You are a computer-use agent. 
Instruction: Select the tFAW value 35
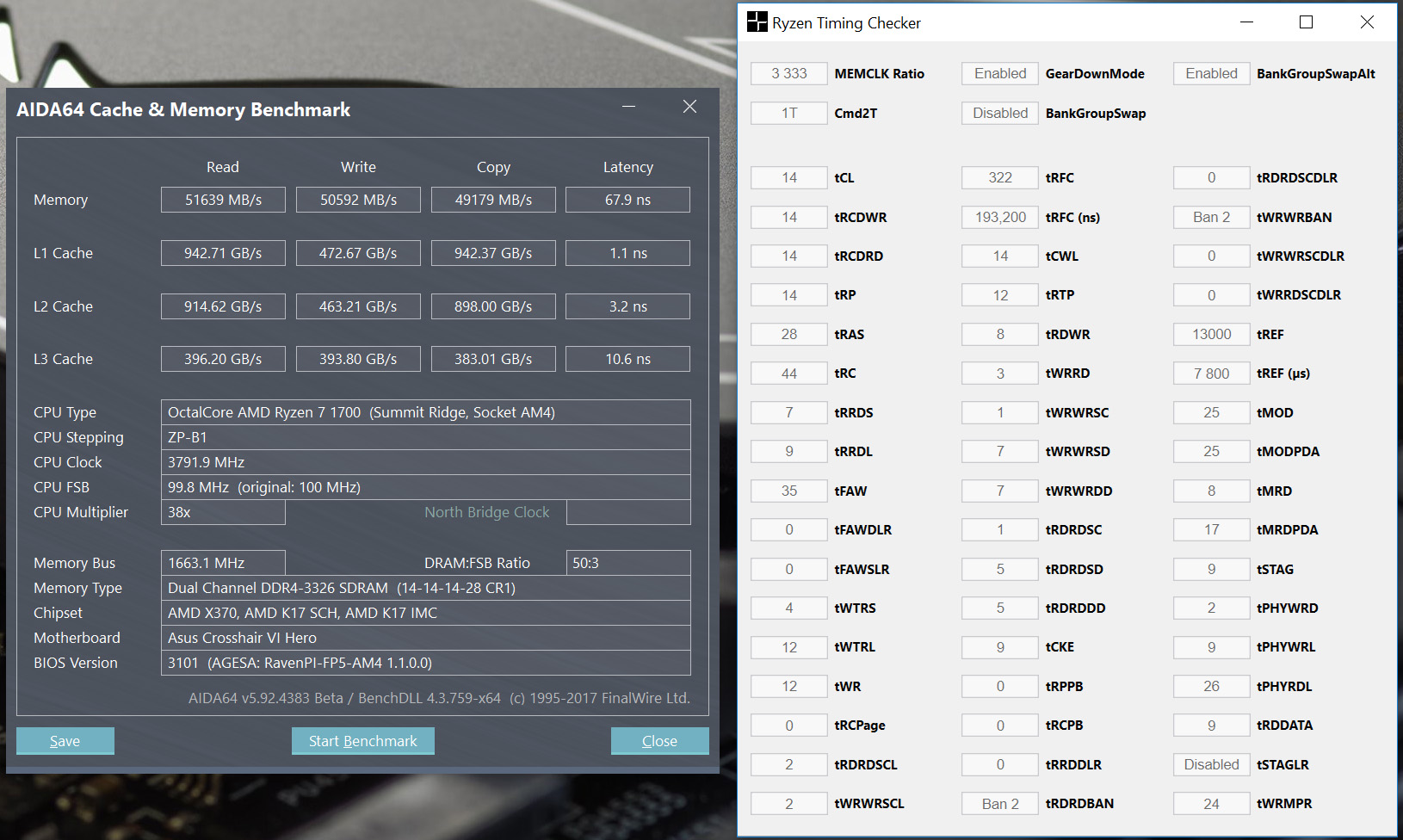[789, 491]
